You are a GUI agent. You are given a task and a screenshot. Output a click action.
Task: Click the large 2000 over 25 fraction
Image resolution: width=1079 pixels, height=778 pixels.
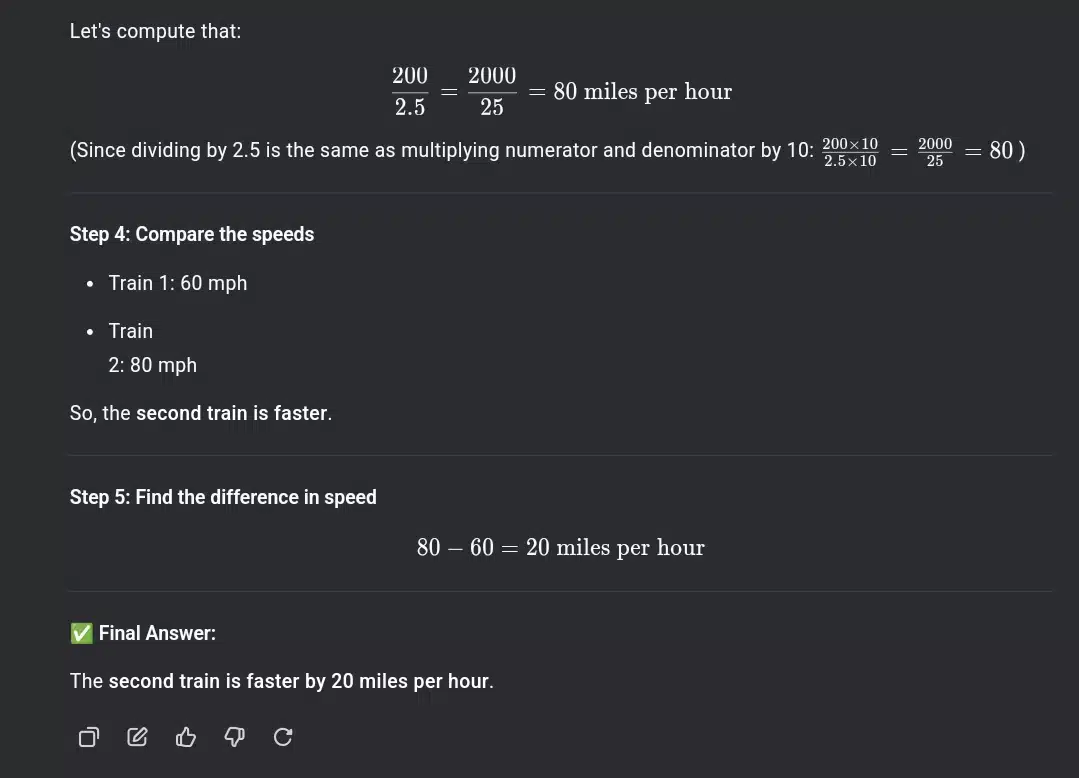tap(492, 91)
